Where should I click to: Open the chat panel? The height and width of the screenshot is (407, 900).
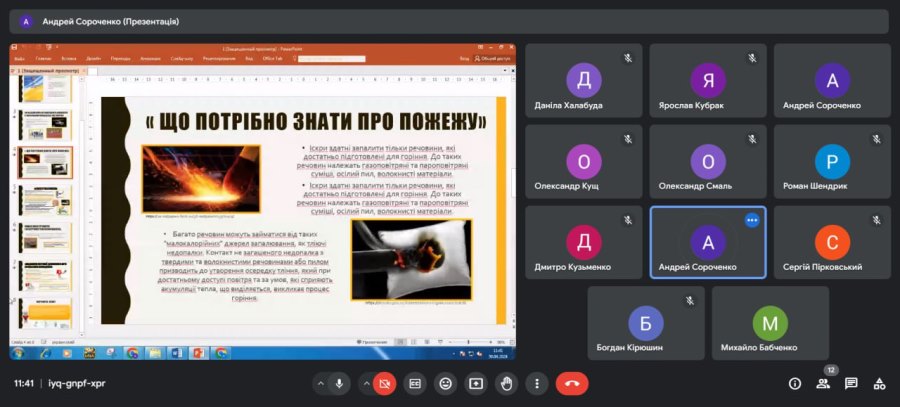point(851,383)
